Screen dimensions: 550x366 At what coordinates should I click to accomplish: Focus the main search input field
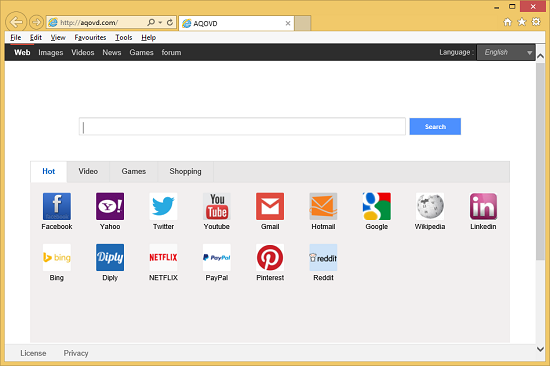[242, 126]
